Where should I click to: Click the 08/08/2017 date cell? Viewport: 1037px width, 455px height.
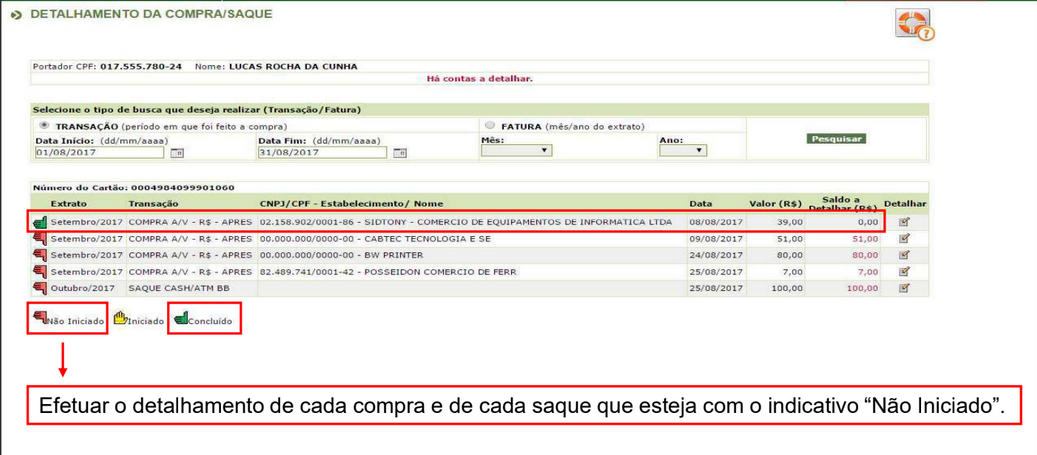tap(716, 222)
